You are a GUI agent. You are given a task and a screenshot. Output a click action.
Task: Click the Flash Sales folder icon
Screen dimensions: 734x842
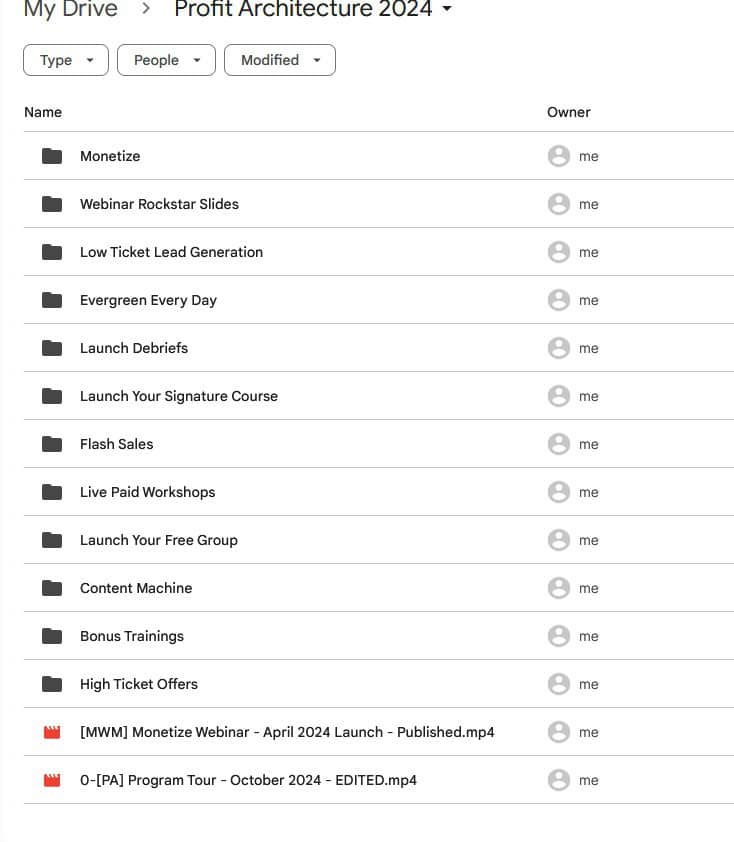click(x=52, y=444)
